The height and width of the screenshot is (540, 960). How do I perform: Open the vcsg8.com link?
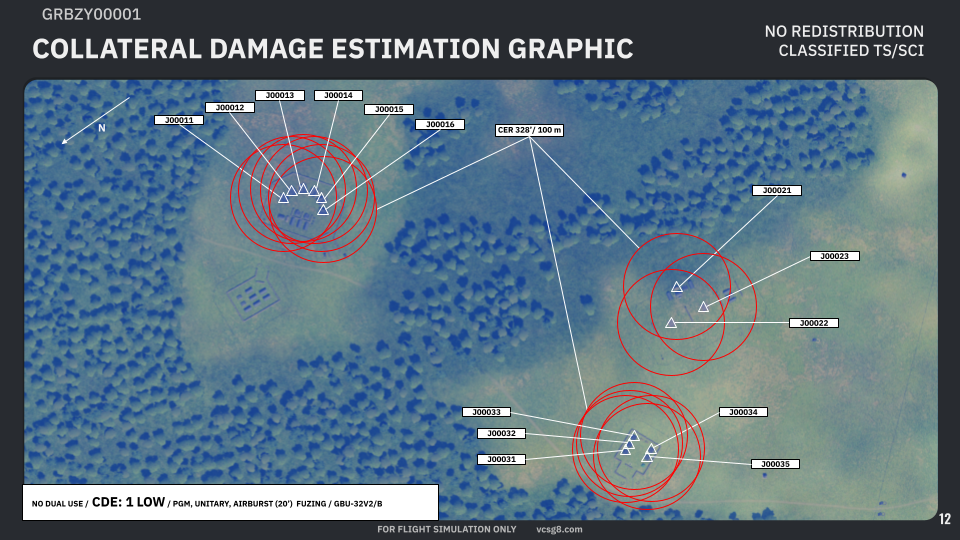pos(560,530)
